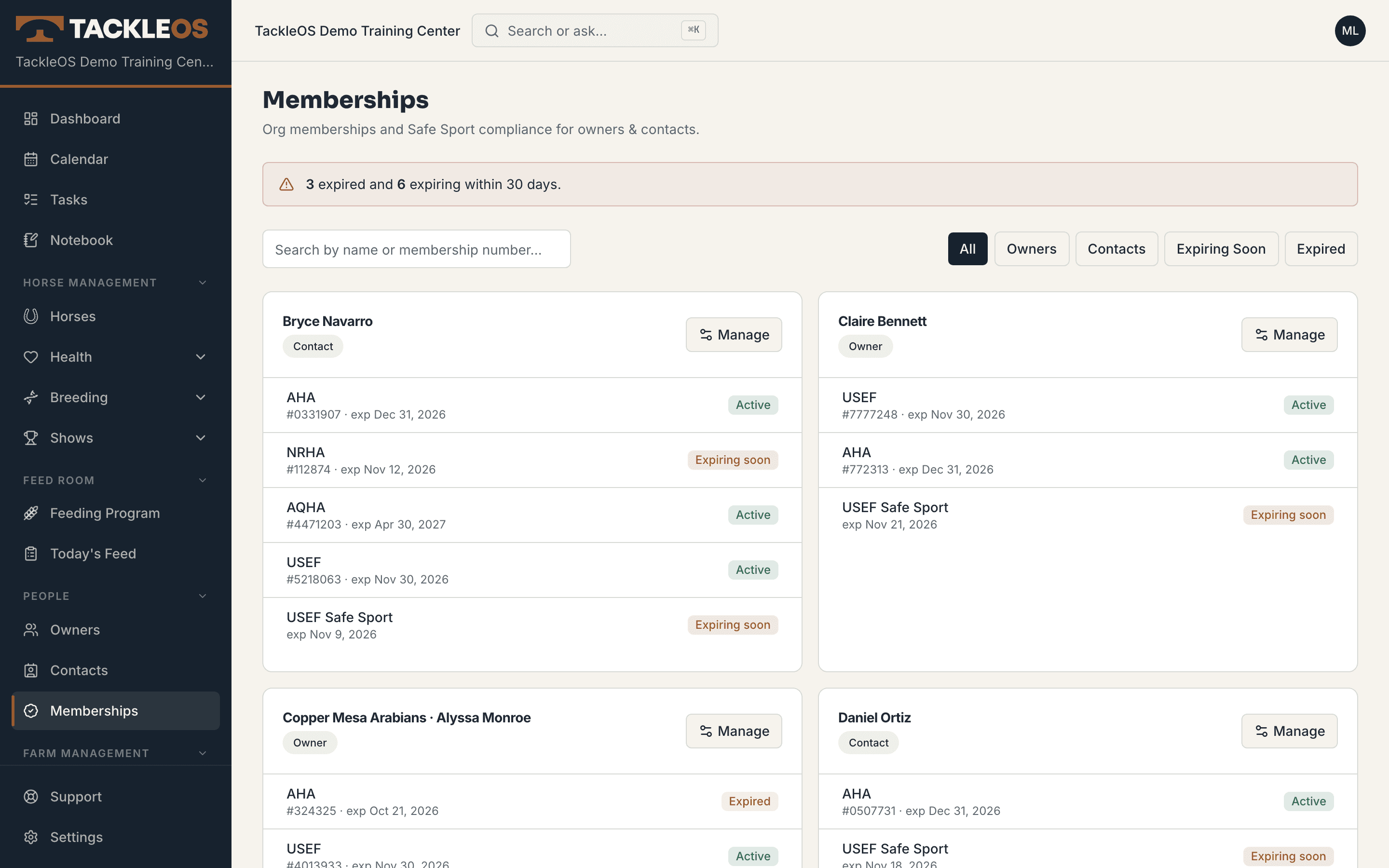This screenshot has width=1389, height=868.
Task: Click the Expired badge on AHA #324325
Action: 749,801
